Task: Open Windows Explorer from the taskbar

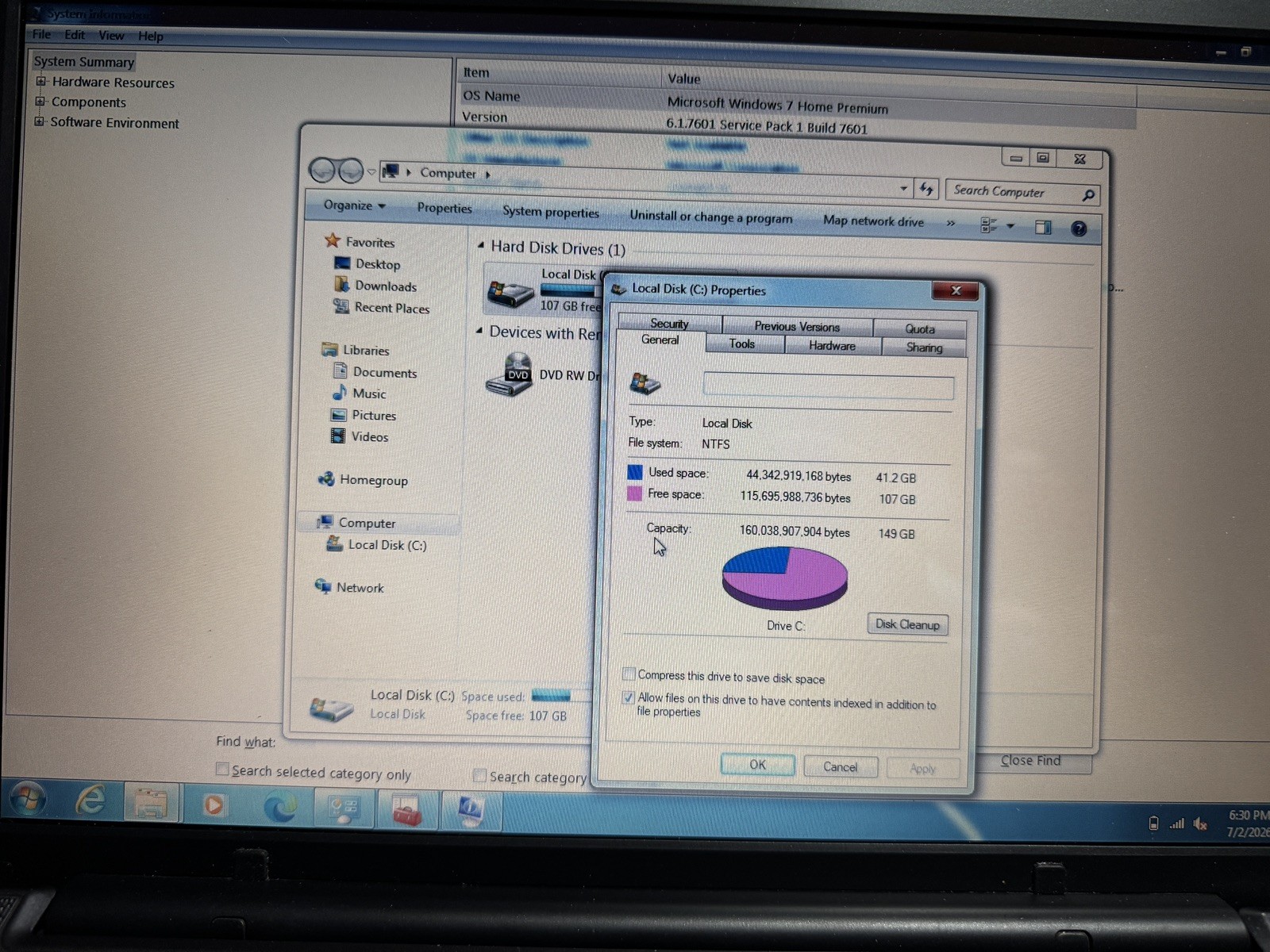Action: coord(151,804)
